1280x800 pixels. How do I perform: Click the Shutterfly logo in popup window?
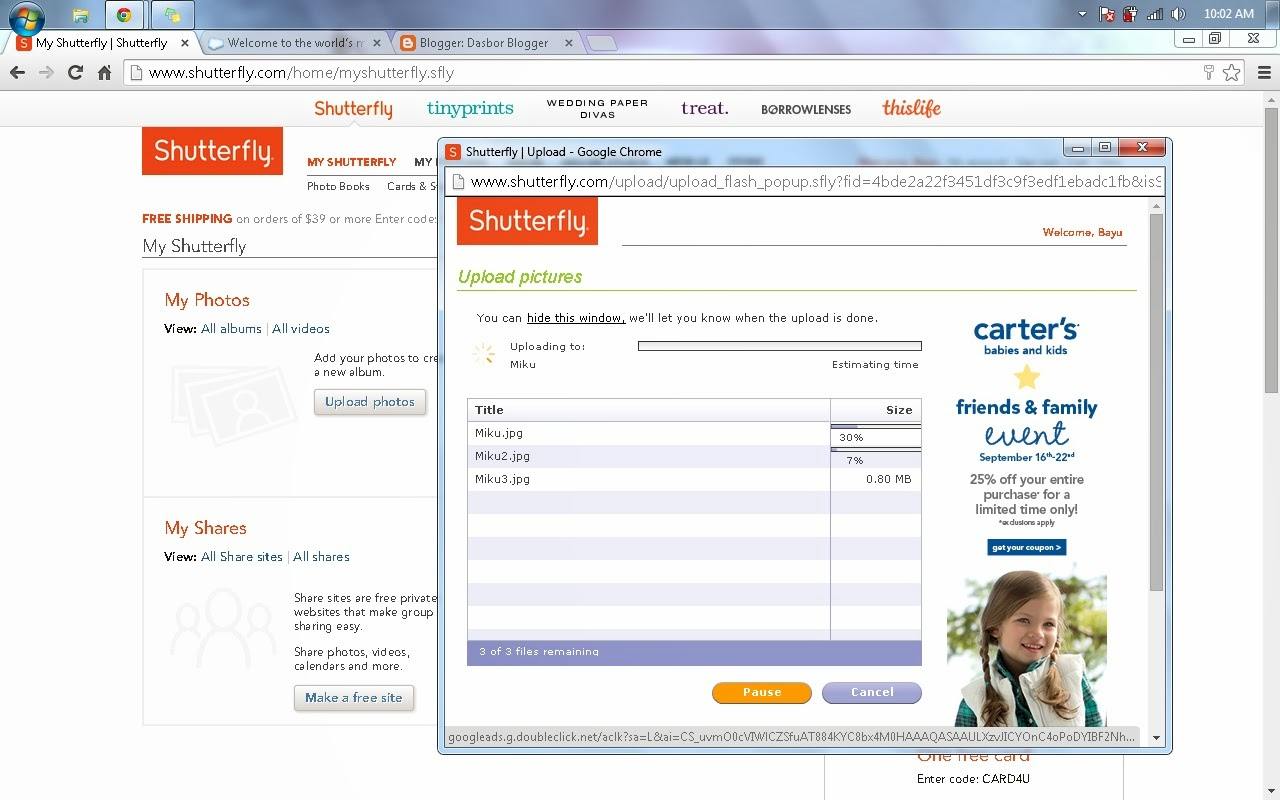coord(527,221)
